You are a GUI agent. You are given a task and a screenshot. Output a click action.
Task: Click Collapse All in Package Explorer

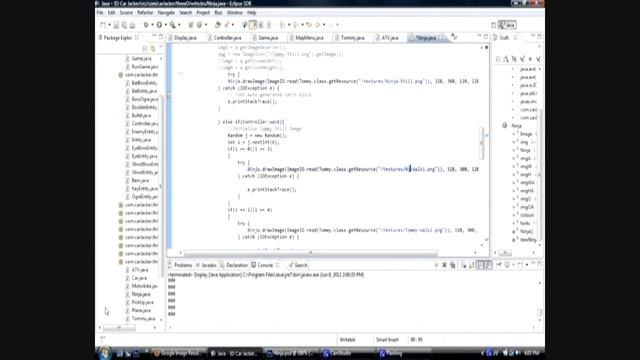(145, 49)
